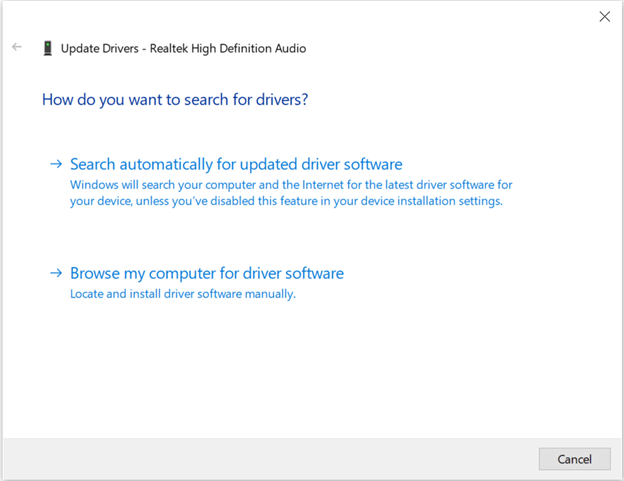This screenshot has width=624, height=481.
Task: Click the 'How do you want to search' heading
Action: pyautogui.click(x=175, y=100)
